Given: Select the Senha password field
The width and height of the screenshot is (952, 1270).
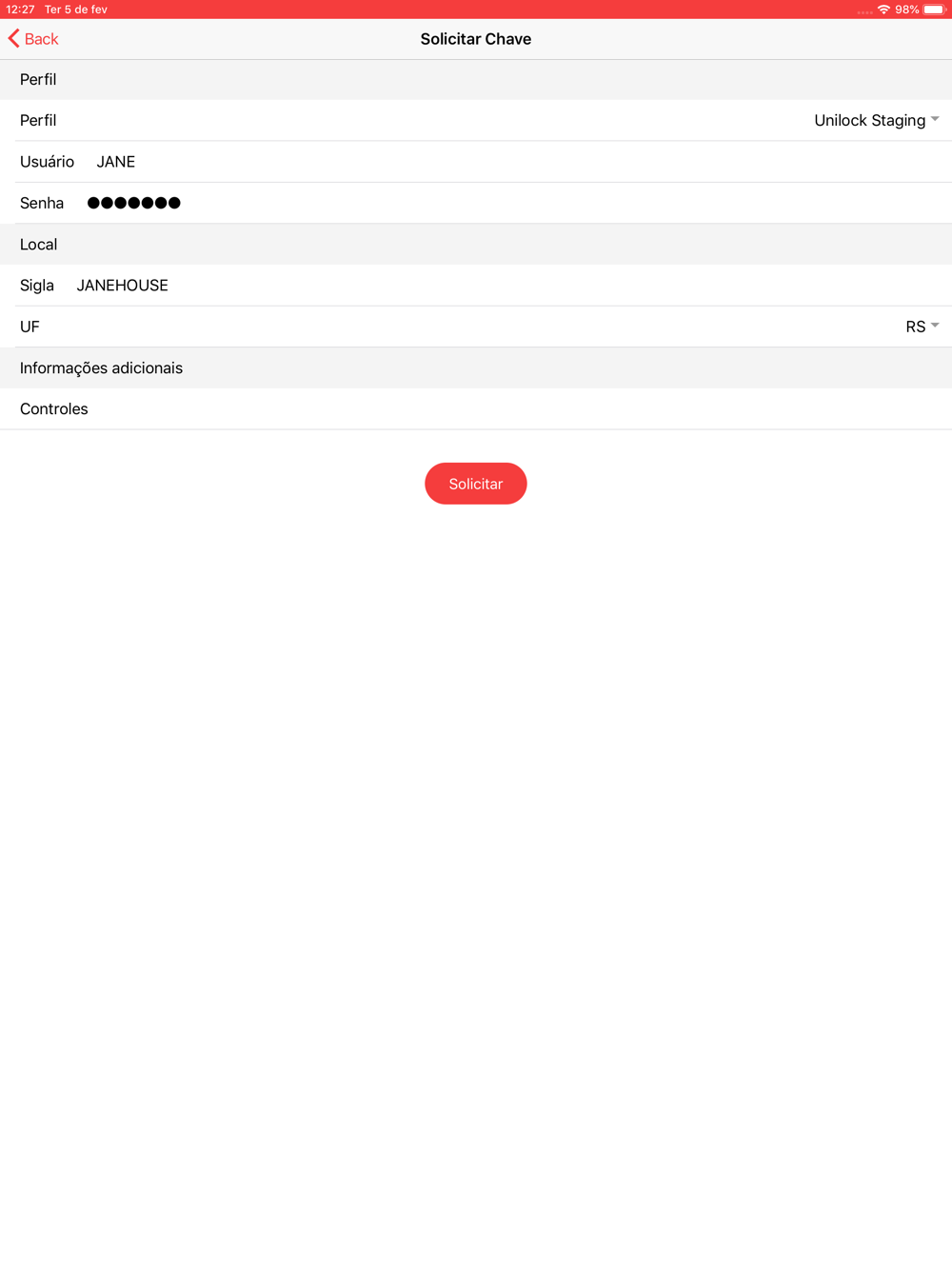Looking at the screenshot, I should pyautogui.click(x=476, y=203).
